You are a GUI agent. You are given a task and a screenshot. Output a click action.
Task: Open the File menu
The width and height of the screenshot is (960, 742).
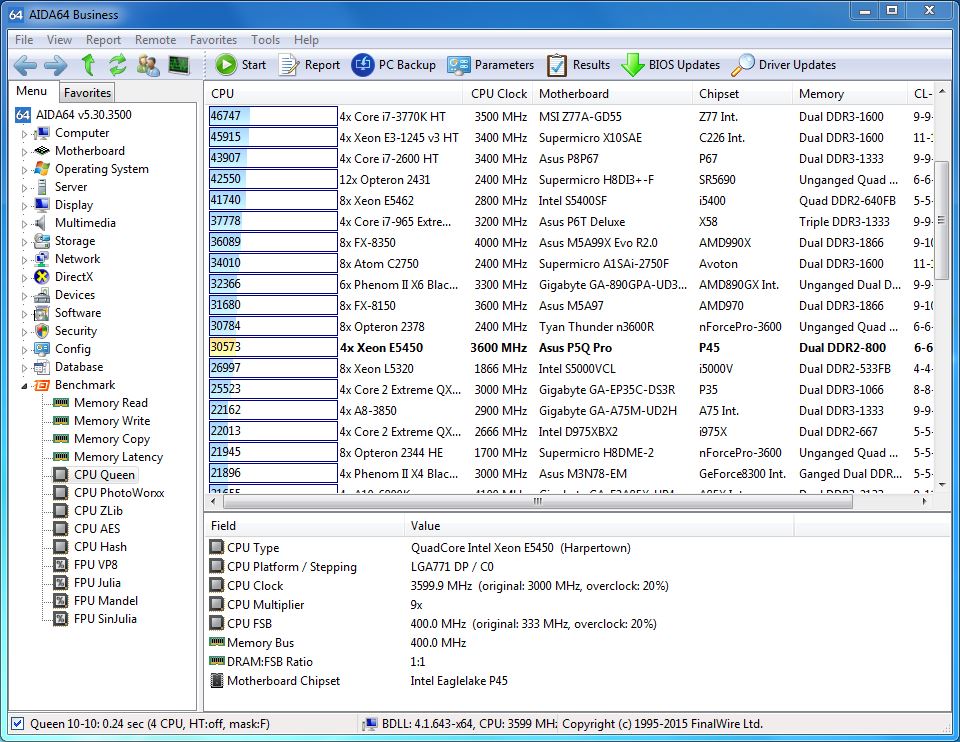(x=24, y=40)
